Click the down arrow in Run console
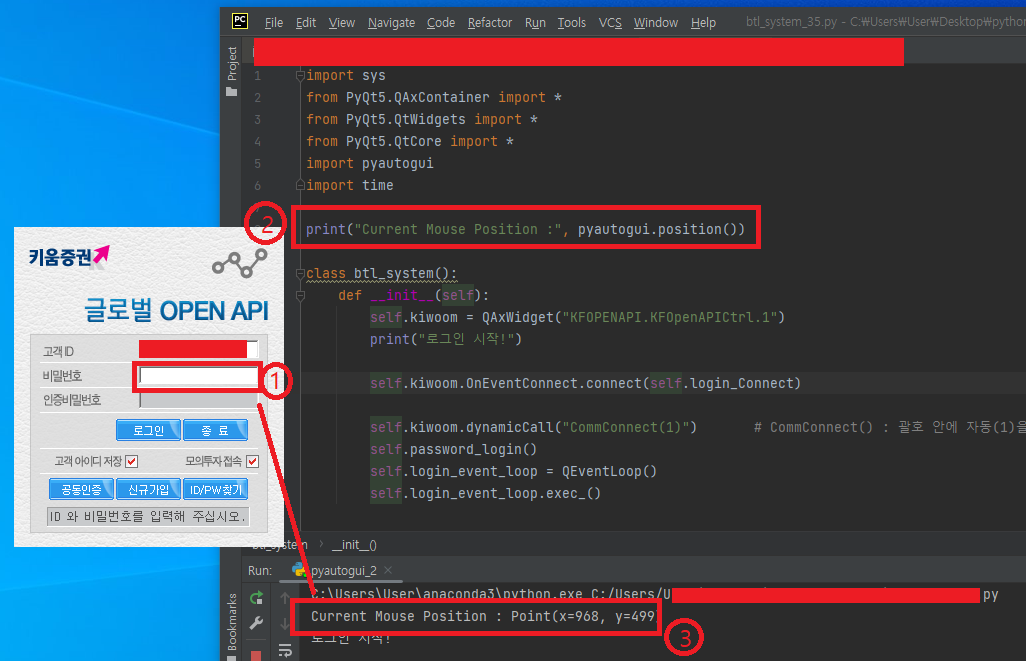The height and width of the screenshot is (661, 1026). tap(285, 624)
